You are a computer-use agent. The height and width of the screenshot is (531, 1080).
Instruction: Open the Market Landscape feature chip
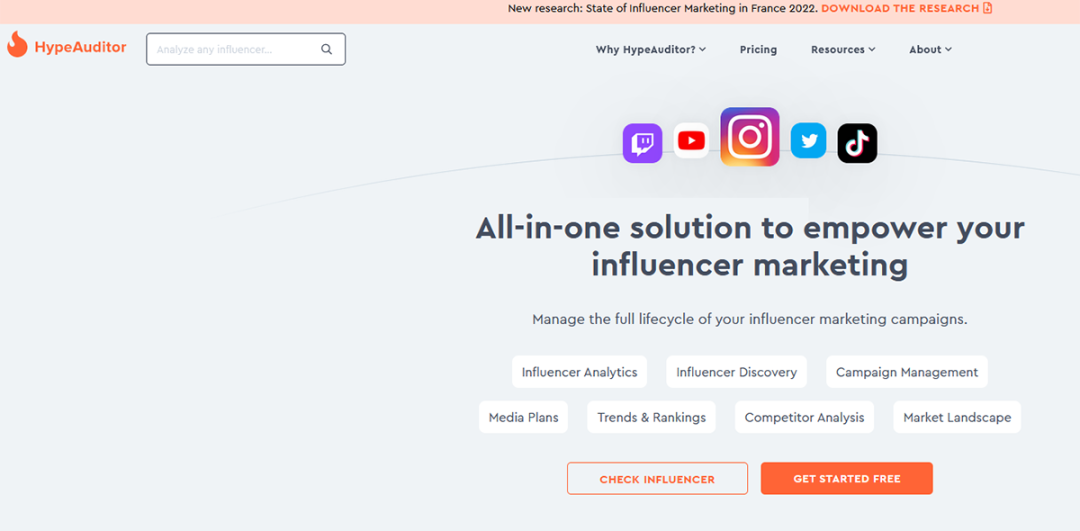click(x=957, y=417)
